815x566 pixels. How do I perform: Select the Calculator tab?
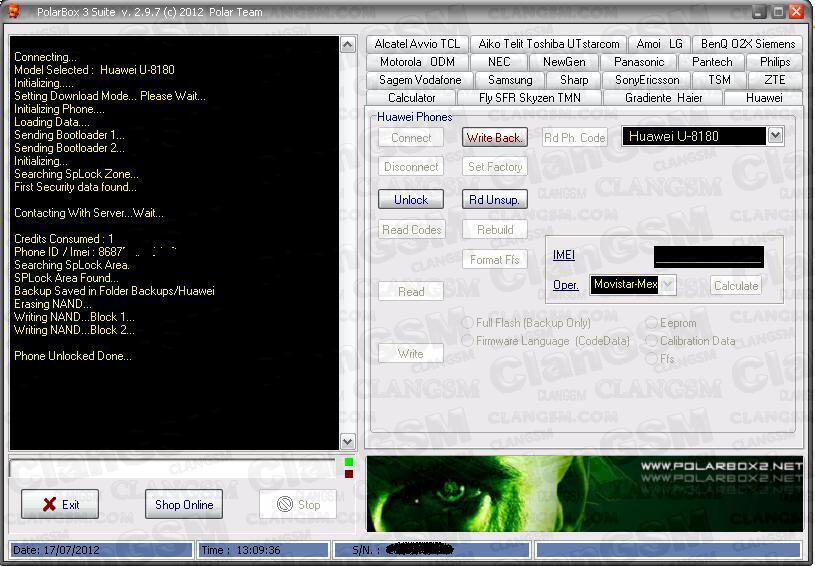[411, 98]
